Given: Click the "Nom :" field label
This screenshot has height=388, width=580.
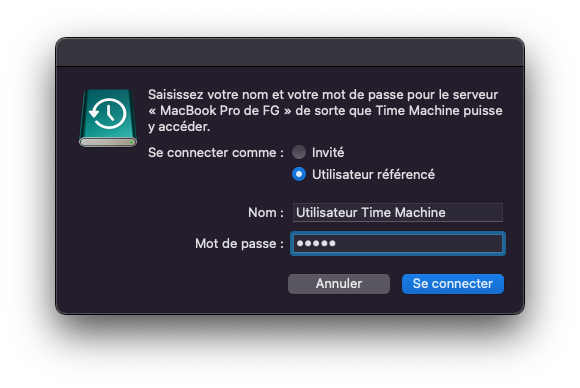Looking at the screenshot, I should point(266,213).
